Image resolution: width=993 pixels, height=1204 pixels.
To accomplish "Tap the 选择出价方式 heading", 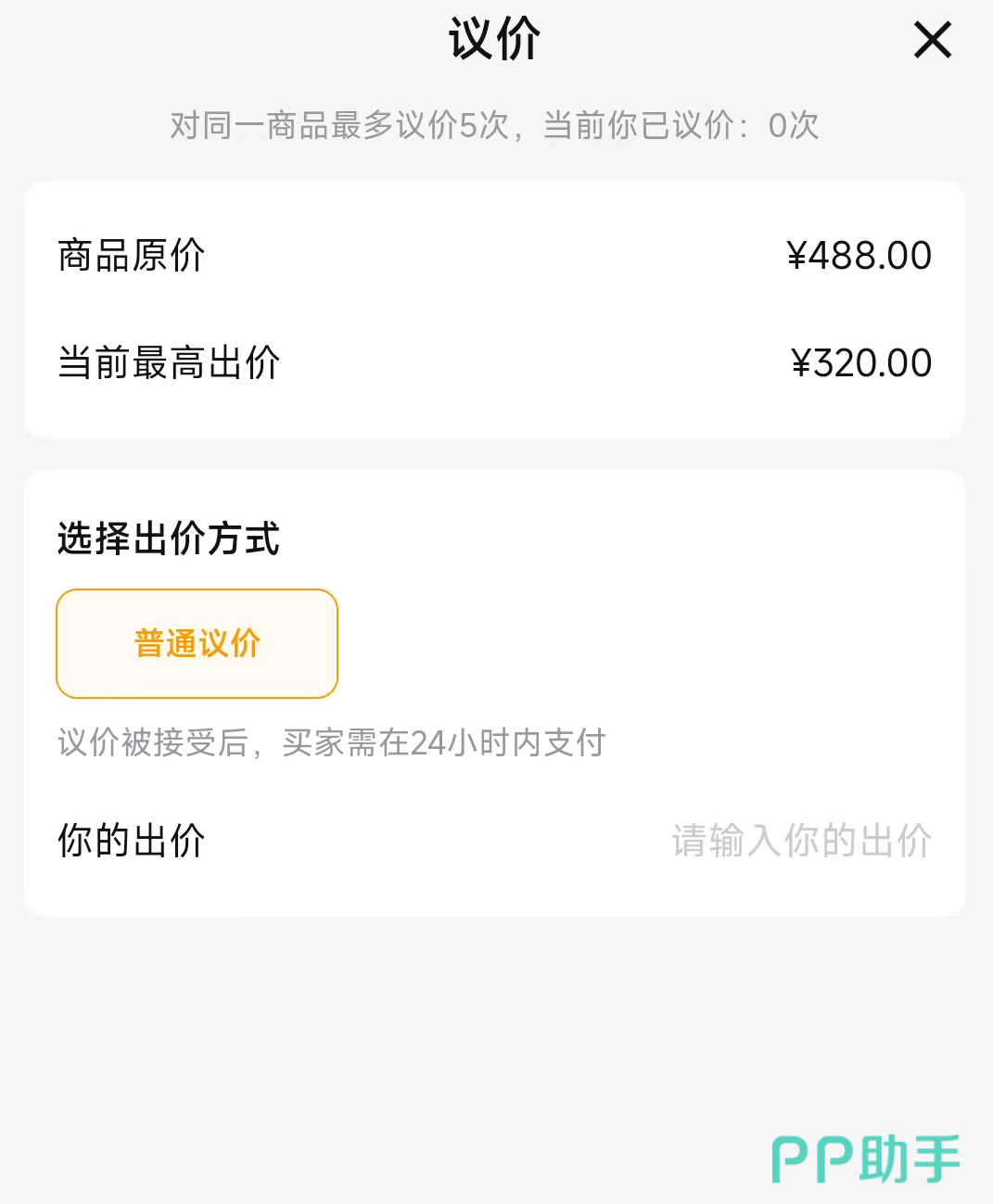I will click(169, 539).
